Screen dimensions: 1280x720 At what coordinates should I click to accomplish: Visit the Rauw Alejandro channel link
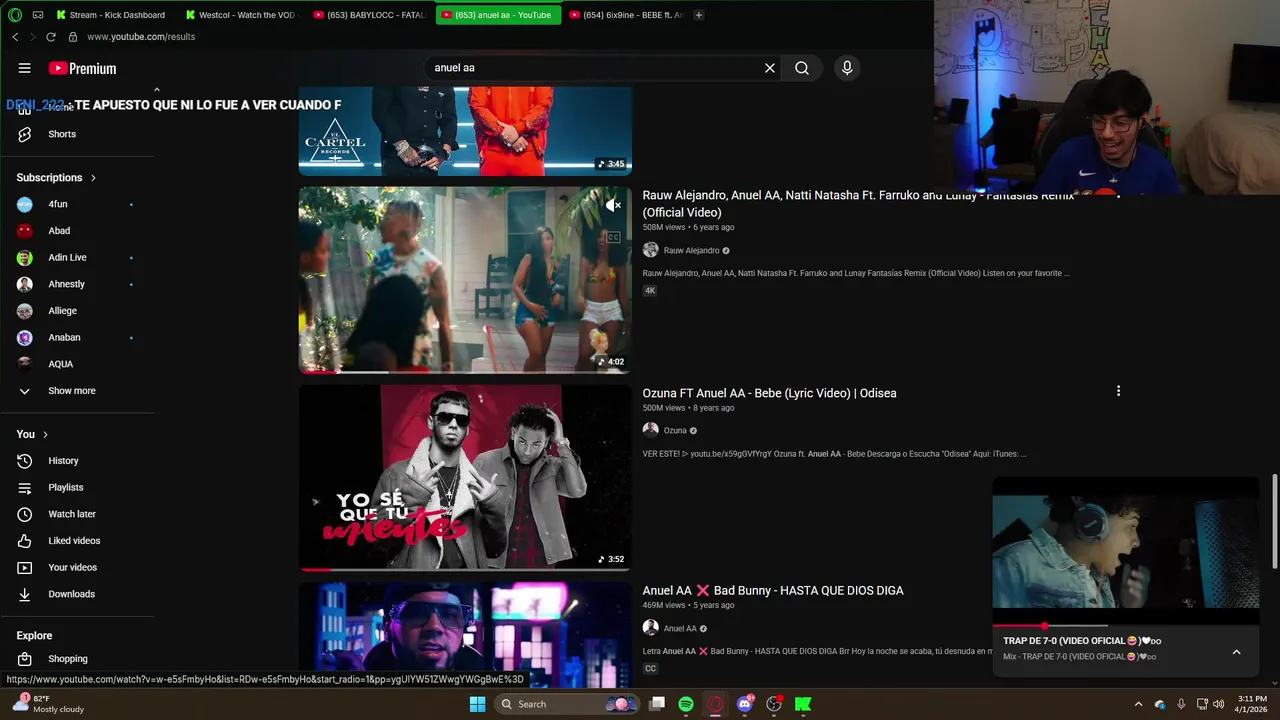pyautogui.click(x=691, y=250)
